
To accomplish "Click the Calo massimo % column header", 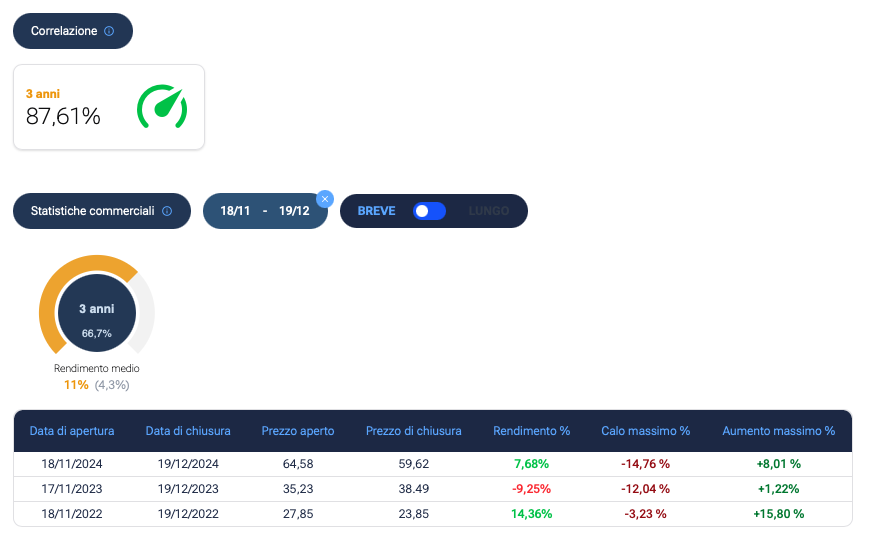I will click(x=645, y=431).
